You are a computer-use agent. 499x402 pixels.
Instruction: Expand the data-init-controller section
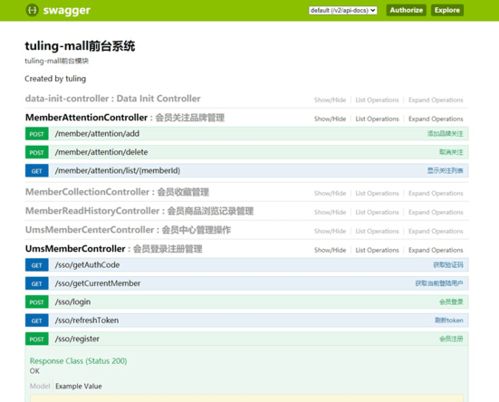tap(113, 99)
